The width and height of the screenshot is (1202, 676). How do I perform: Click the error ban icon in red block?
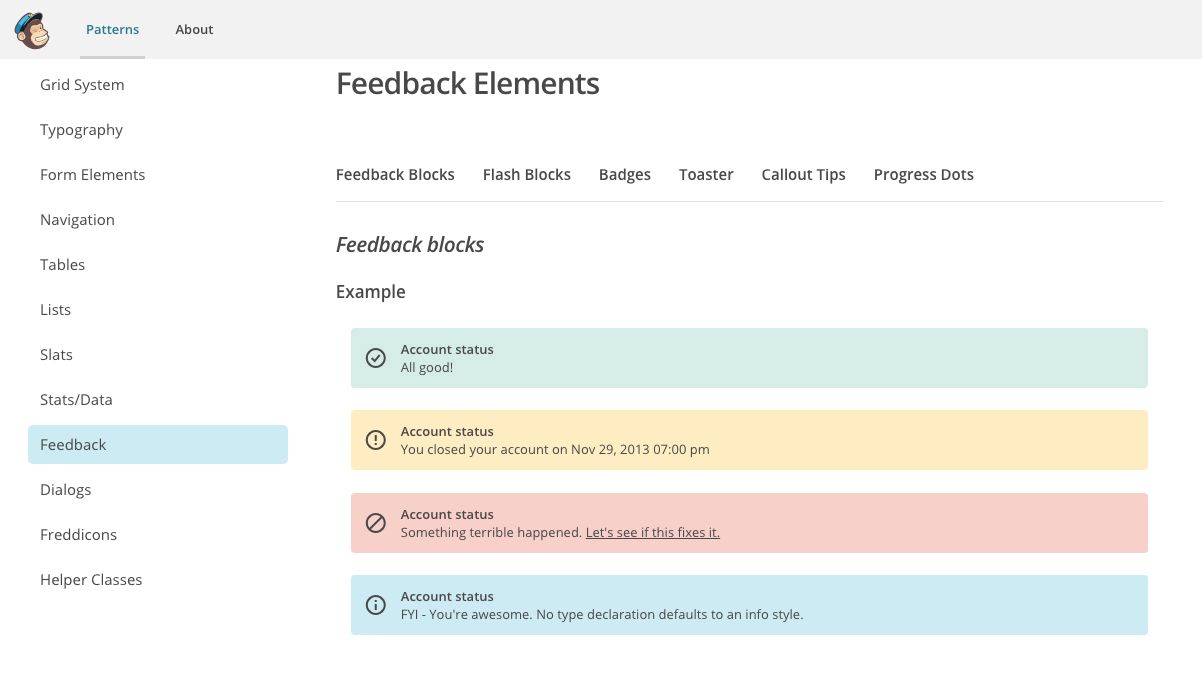click(375, 522)
